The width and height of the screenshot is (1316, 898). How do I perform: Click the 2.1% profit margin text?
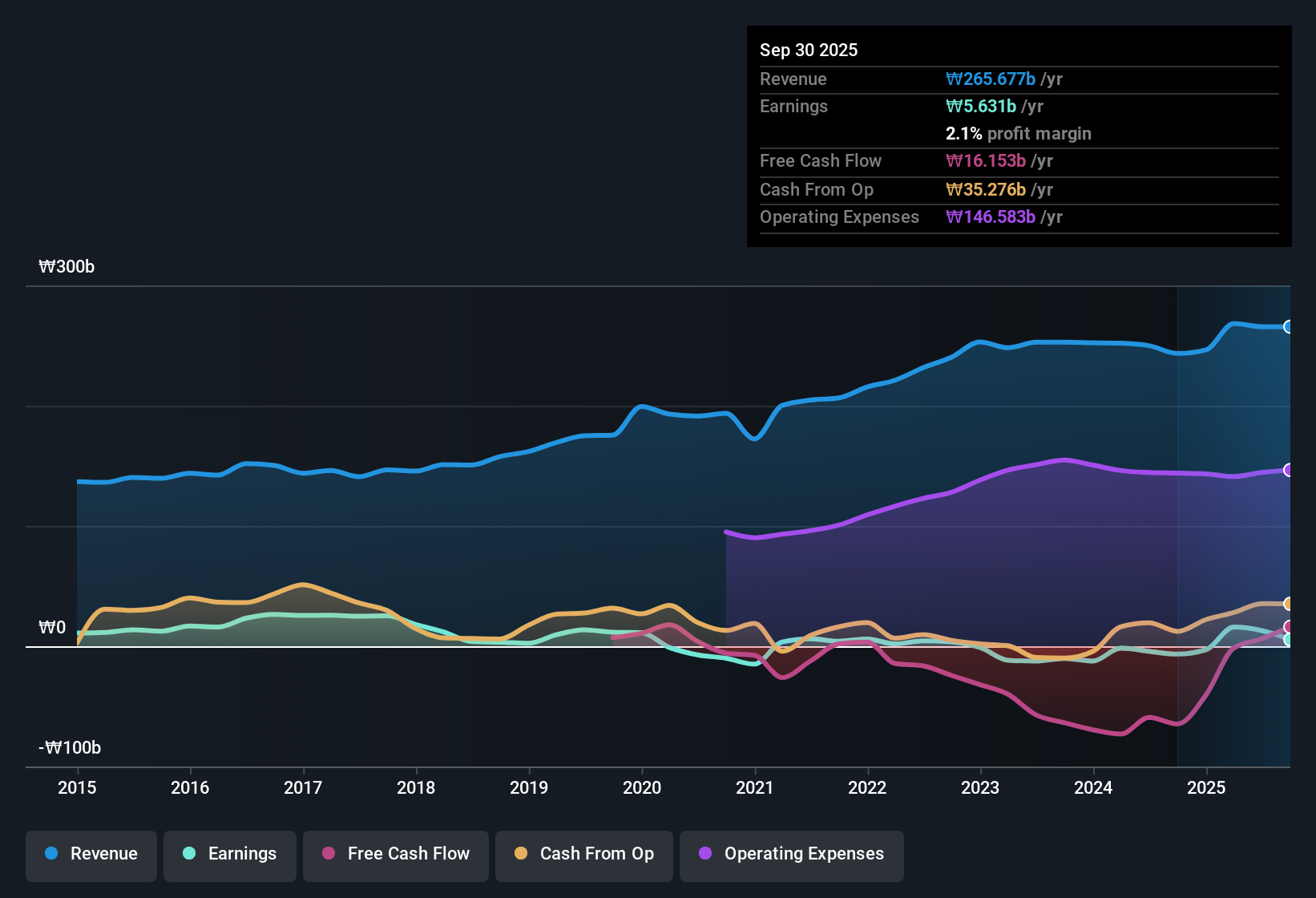click(x=1019, y=134)
